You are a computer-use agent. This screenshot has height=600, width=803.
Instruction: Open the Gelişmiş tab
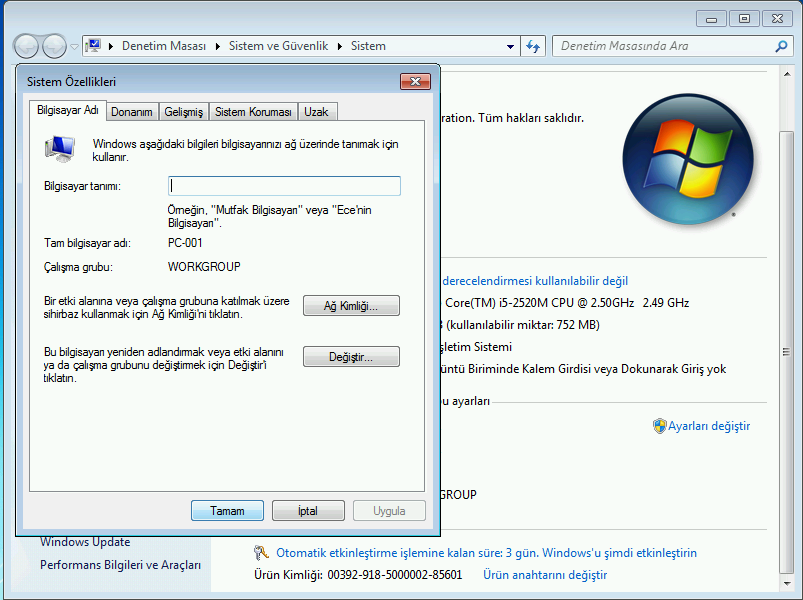[x=183, y=112]
